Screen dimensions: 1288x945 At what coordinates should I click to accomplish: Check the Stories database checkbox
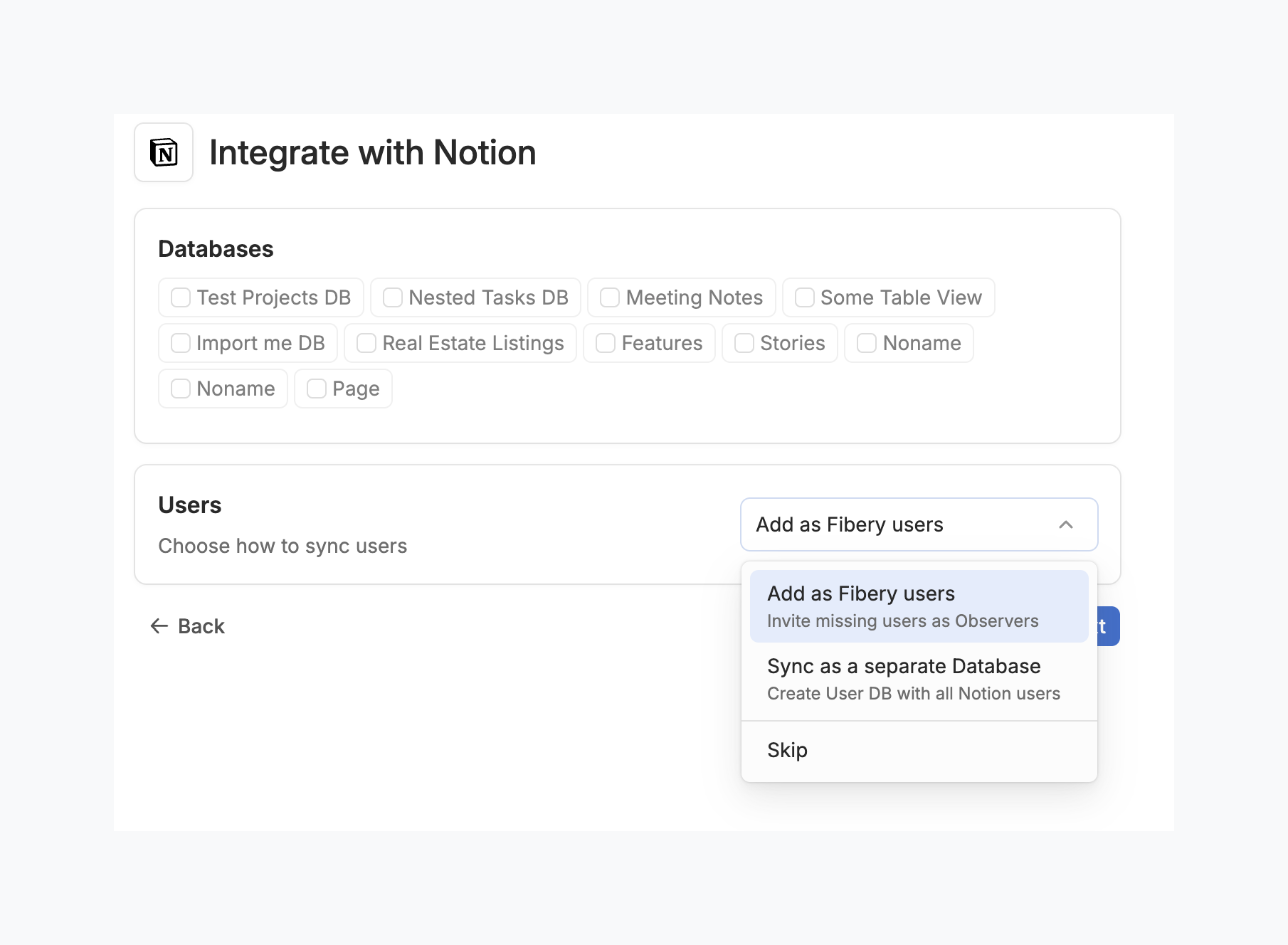(x=744, y=343)
